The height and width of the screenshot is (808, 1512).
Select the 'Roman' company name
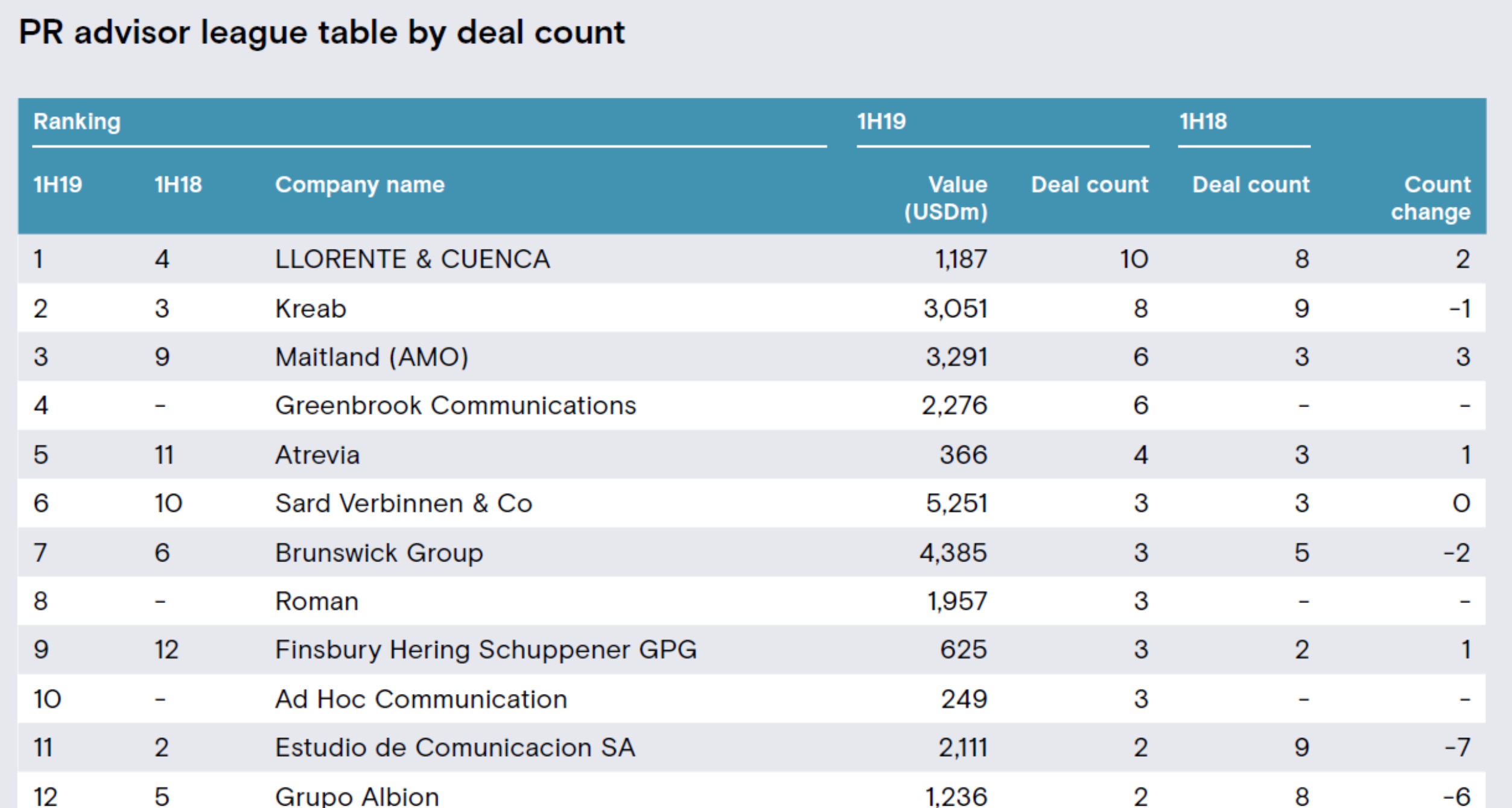pyautogui.click(x=317, y=602)
